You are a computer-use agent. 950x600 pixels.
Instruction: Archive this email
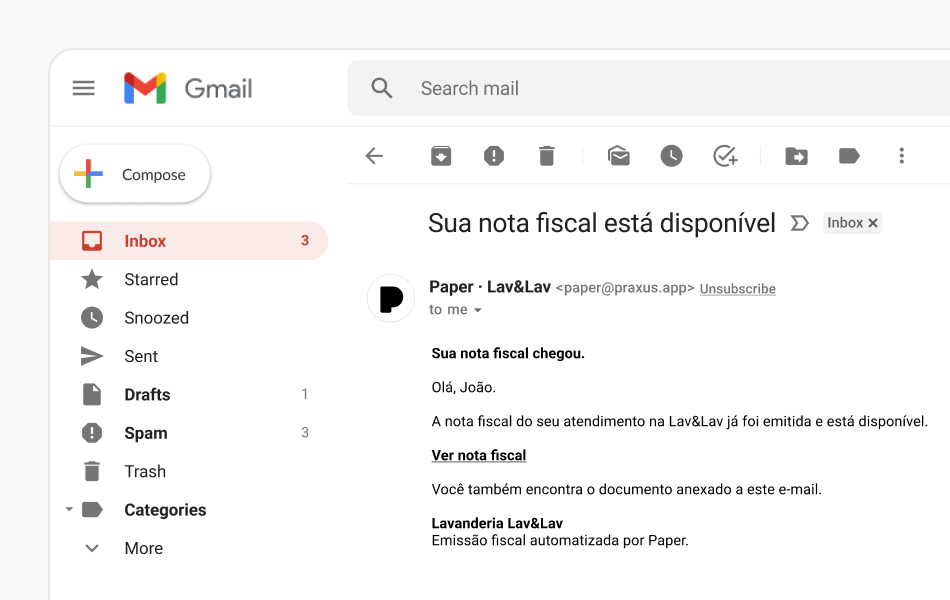pos(441,156)
